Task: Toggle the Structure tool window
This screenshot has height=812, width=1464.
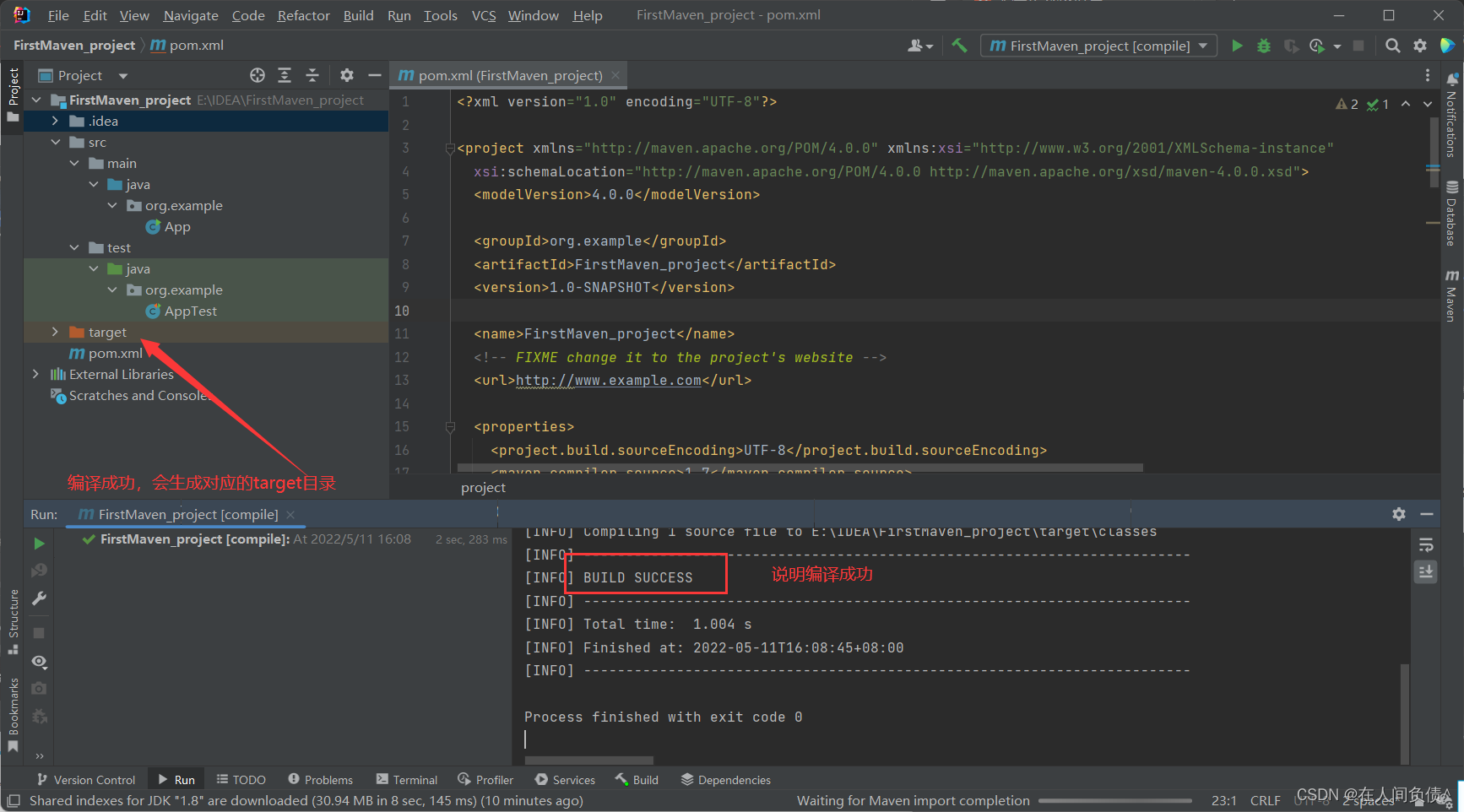Action: tap(13, 622)
